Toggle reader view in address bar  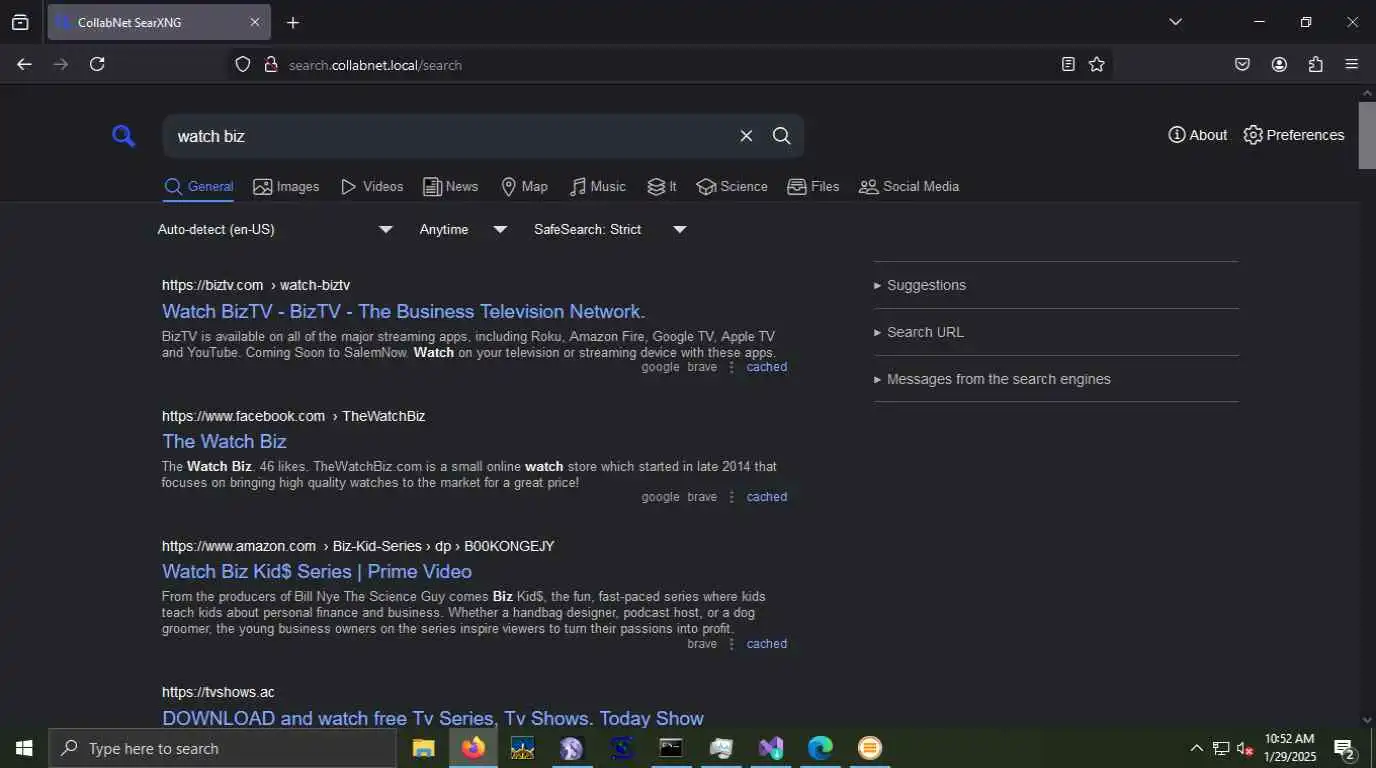(x=1068, y=64)
